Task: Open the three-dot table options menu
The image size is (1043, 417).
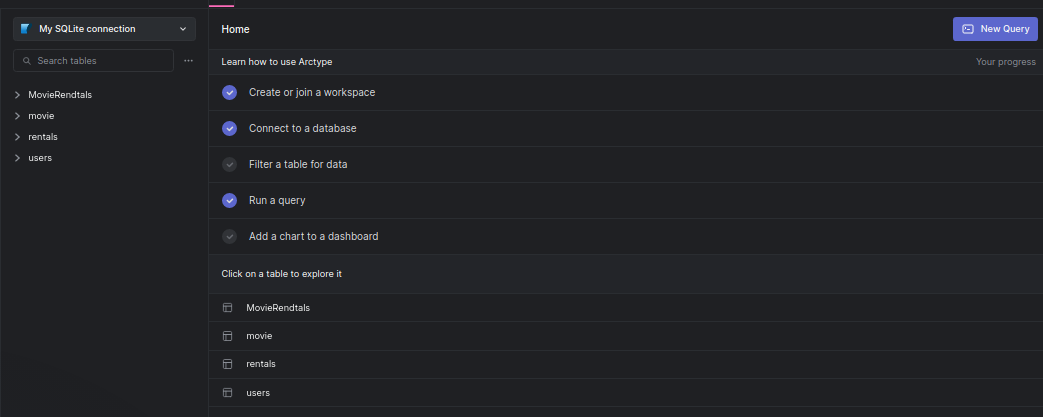Action: [x=188, y=61]
